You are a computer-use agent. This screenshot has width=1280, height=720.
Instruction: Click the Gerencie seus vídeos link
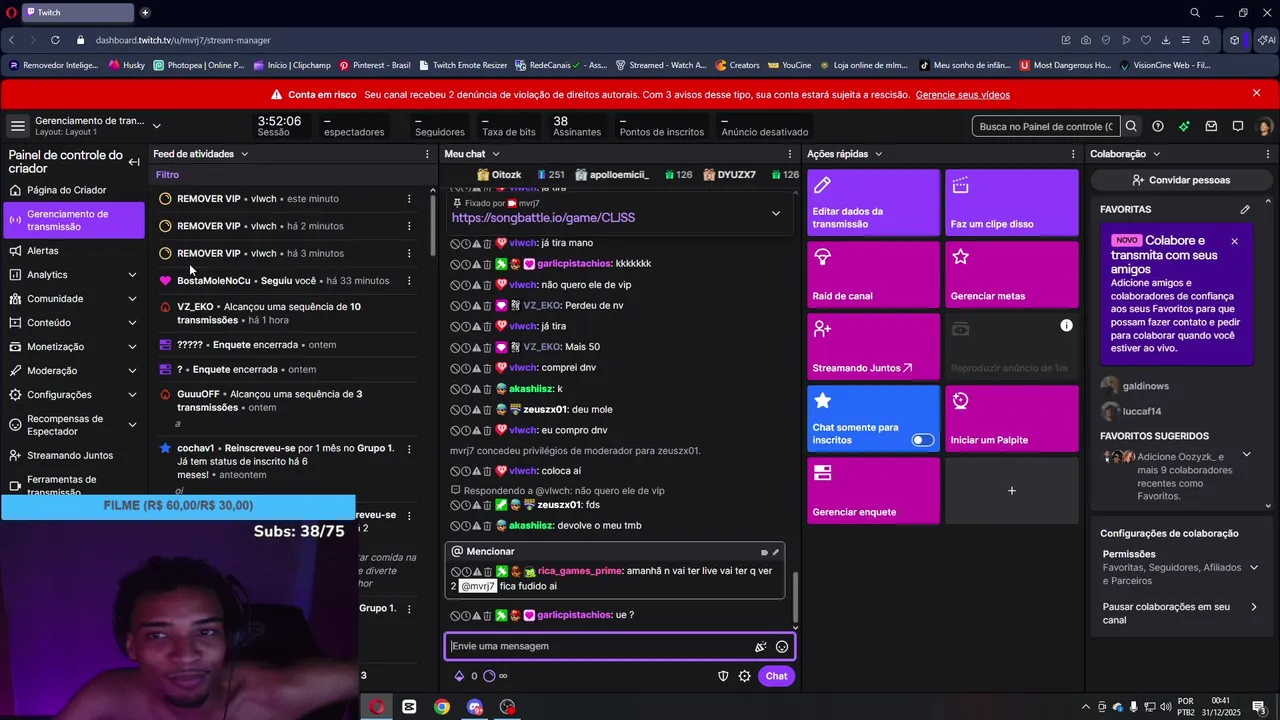[x=962, y=95]
